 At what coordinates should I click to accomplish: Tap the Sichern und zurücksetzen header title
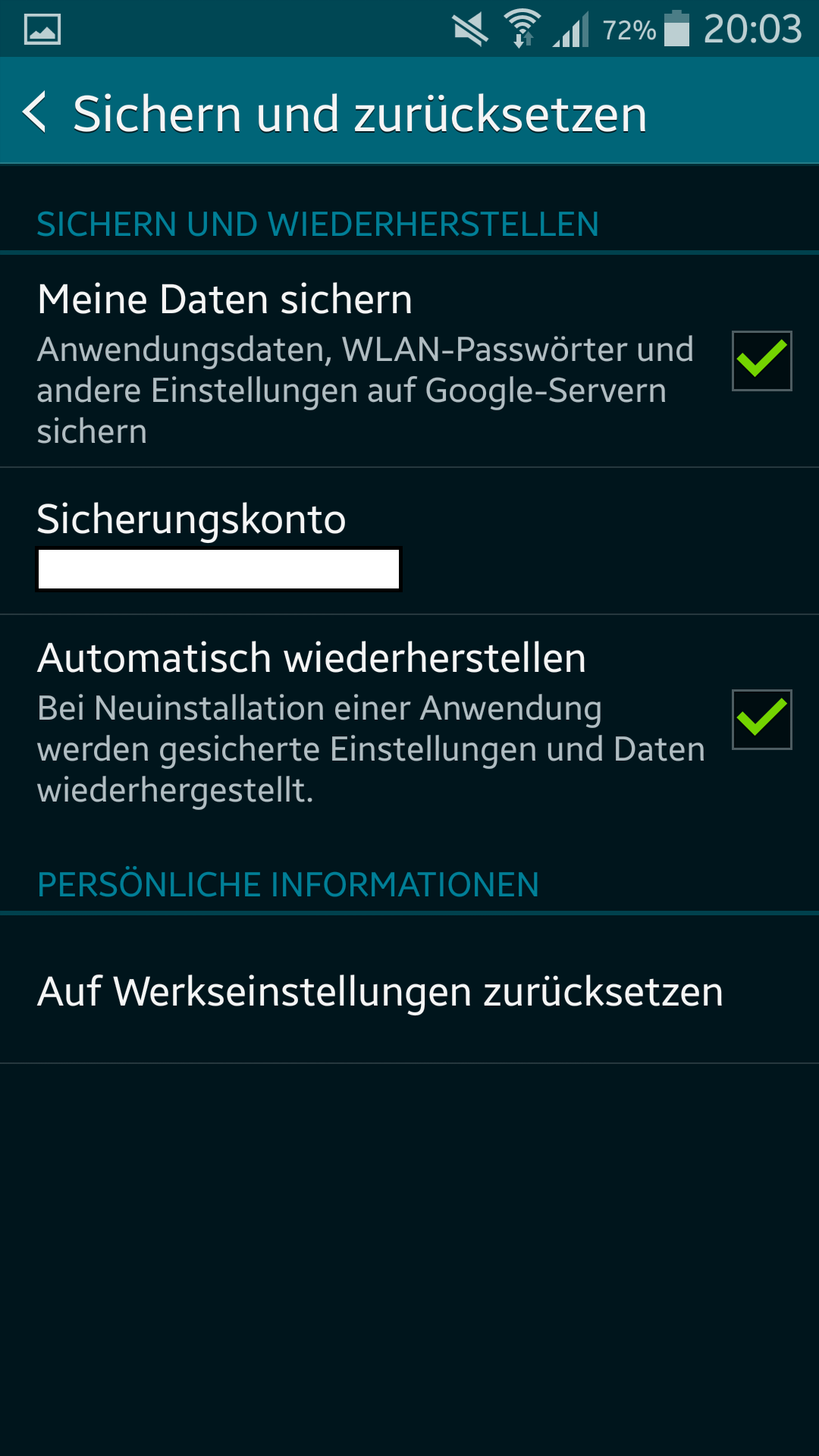point(359,115)
